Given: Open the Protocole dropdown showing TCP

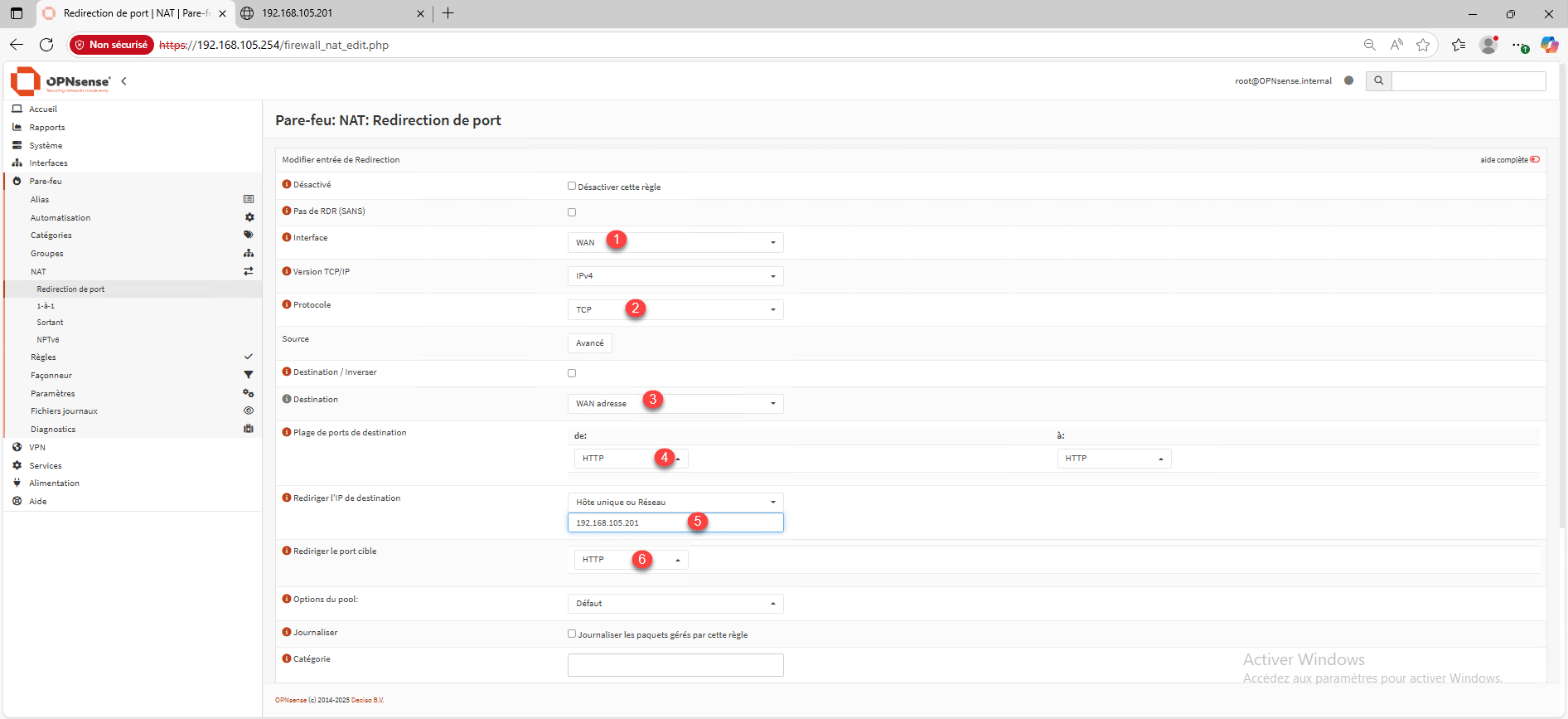Looking at the screenshot, I should click(675, 309).
